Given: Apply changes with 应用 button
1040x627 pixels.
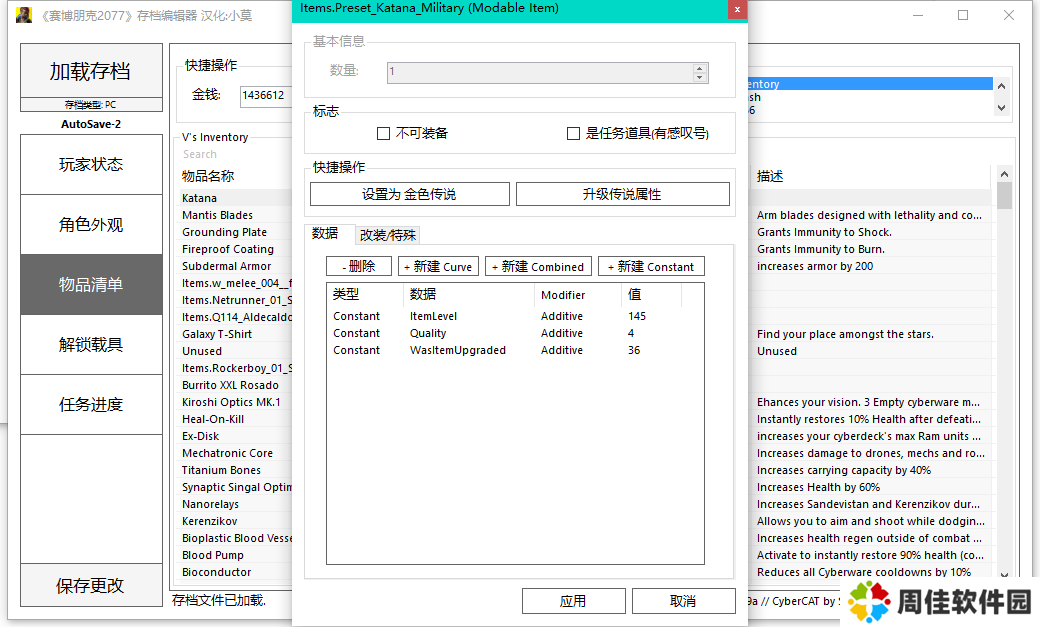Looking at the screenshot, I should [x=573, y=601].
